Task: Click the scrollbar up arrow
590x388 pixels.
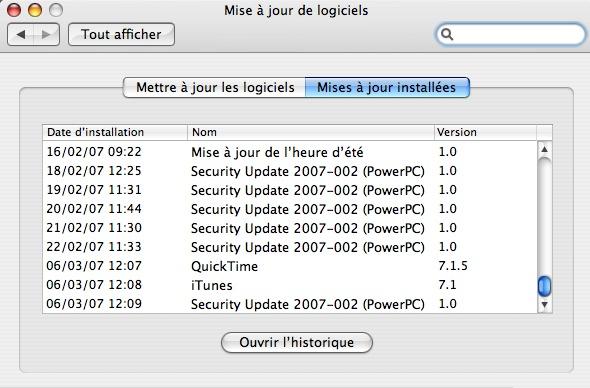Action: [x=544, y=149]
